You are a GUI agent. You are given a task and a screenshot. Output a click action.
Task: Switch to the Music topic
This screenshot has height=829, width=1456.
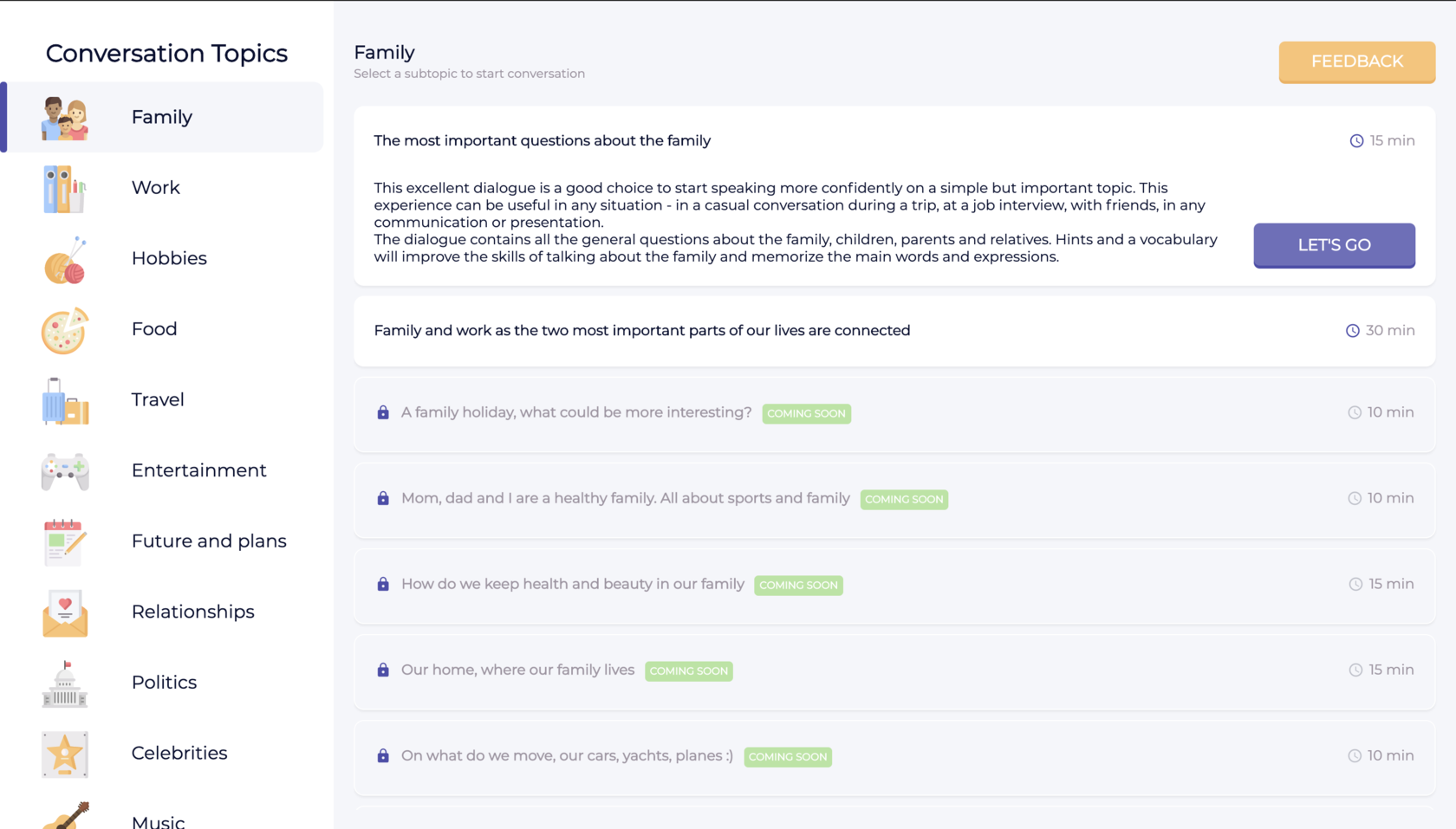[158, 819]
